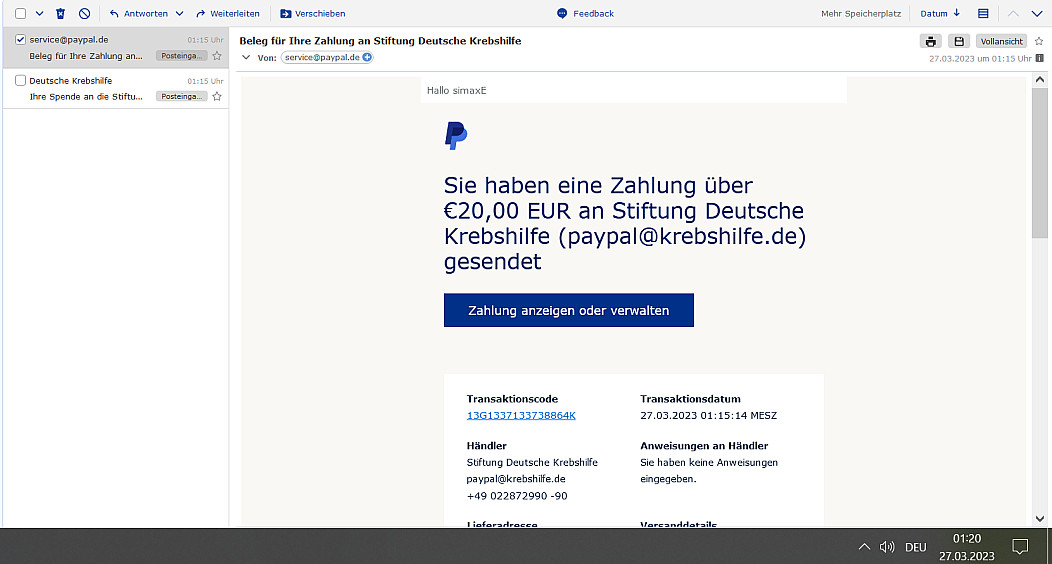This screenshot has height=564, width=1052.
Task: Star the opened email in the header
Action: tap(1039, 41)
